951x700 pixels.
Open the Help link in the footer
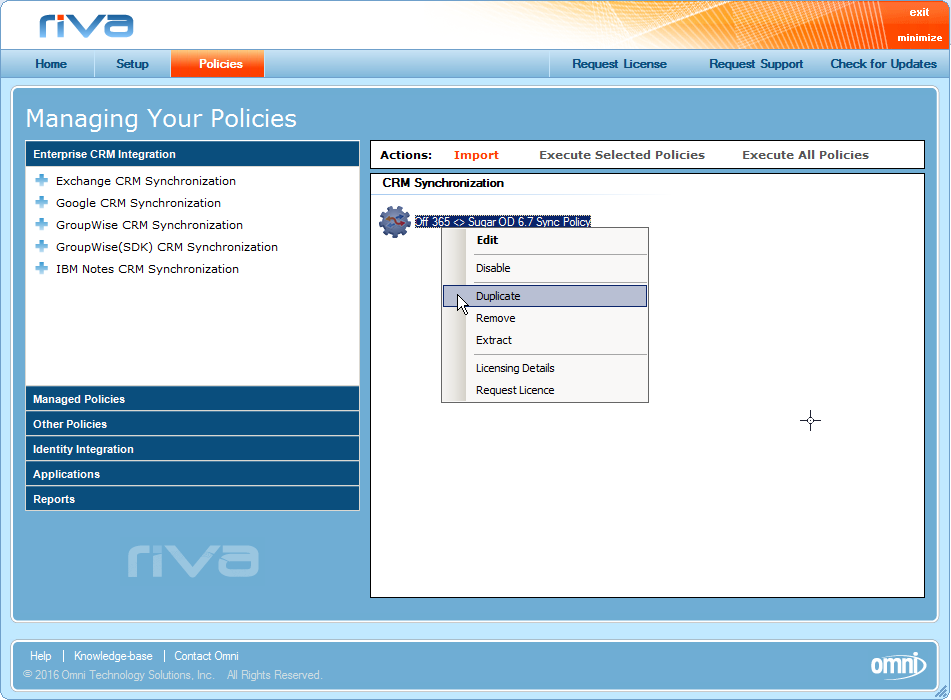point(41,656)
